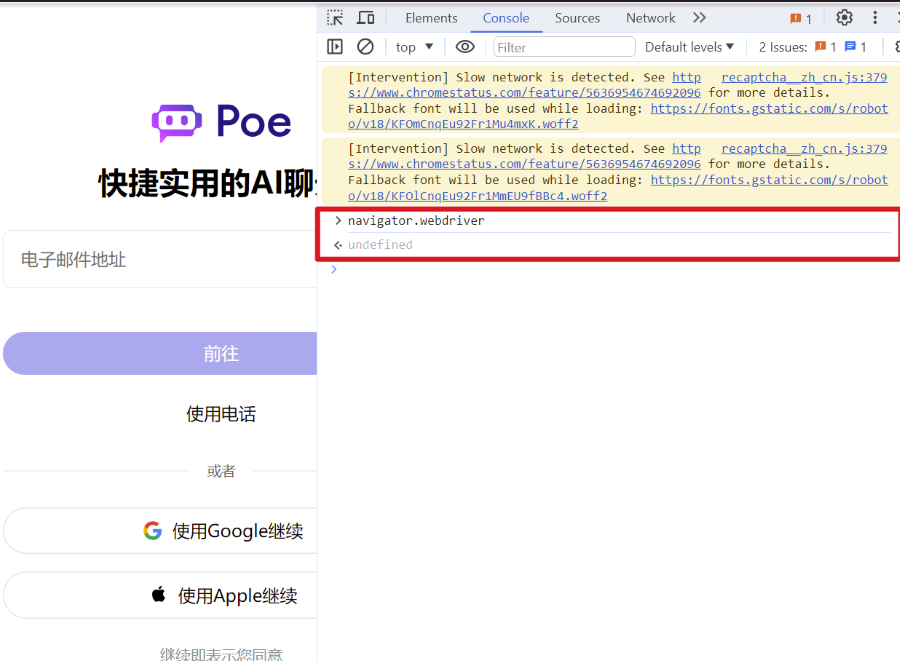Click the navigator.webdriver console entry
The width and height of the screenshot is (900, 661).
(x=416, y=221)
